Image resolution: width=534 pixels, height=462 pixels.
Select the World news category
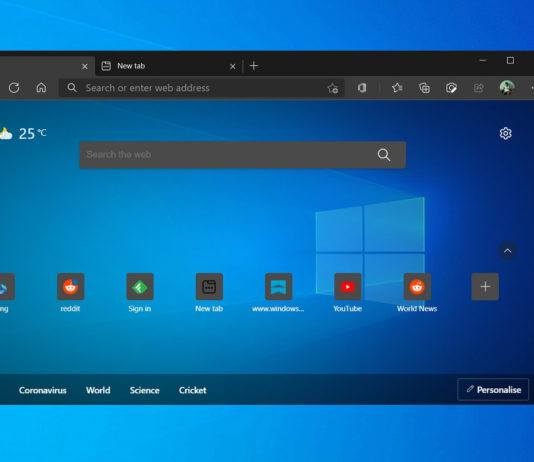(98, 390)
